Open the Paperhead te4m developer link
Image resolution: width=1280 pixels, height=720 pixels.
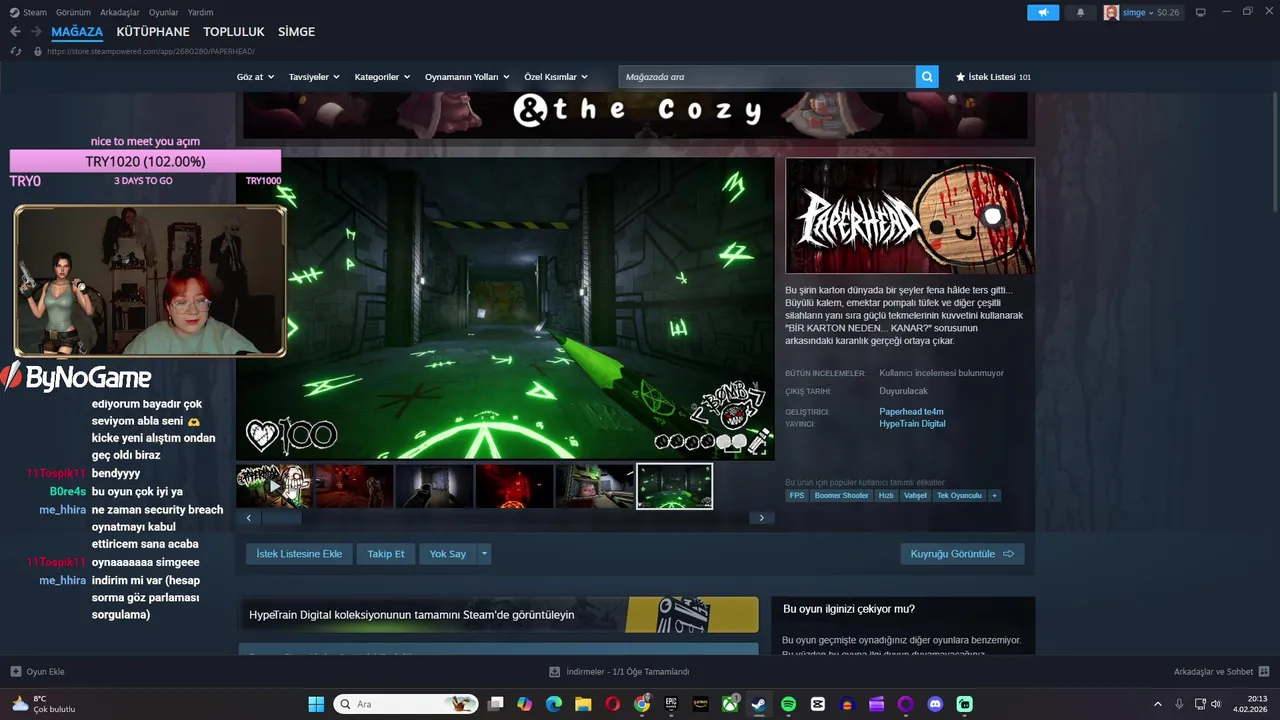coord(911,412)
